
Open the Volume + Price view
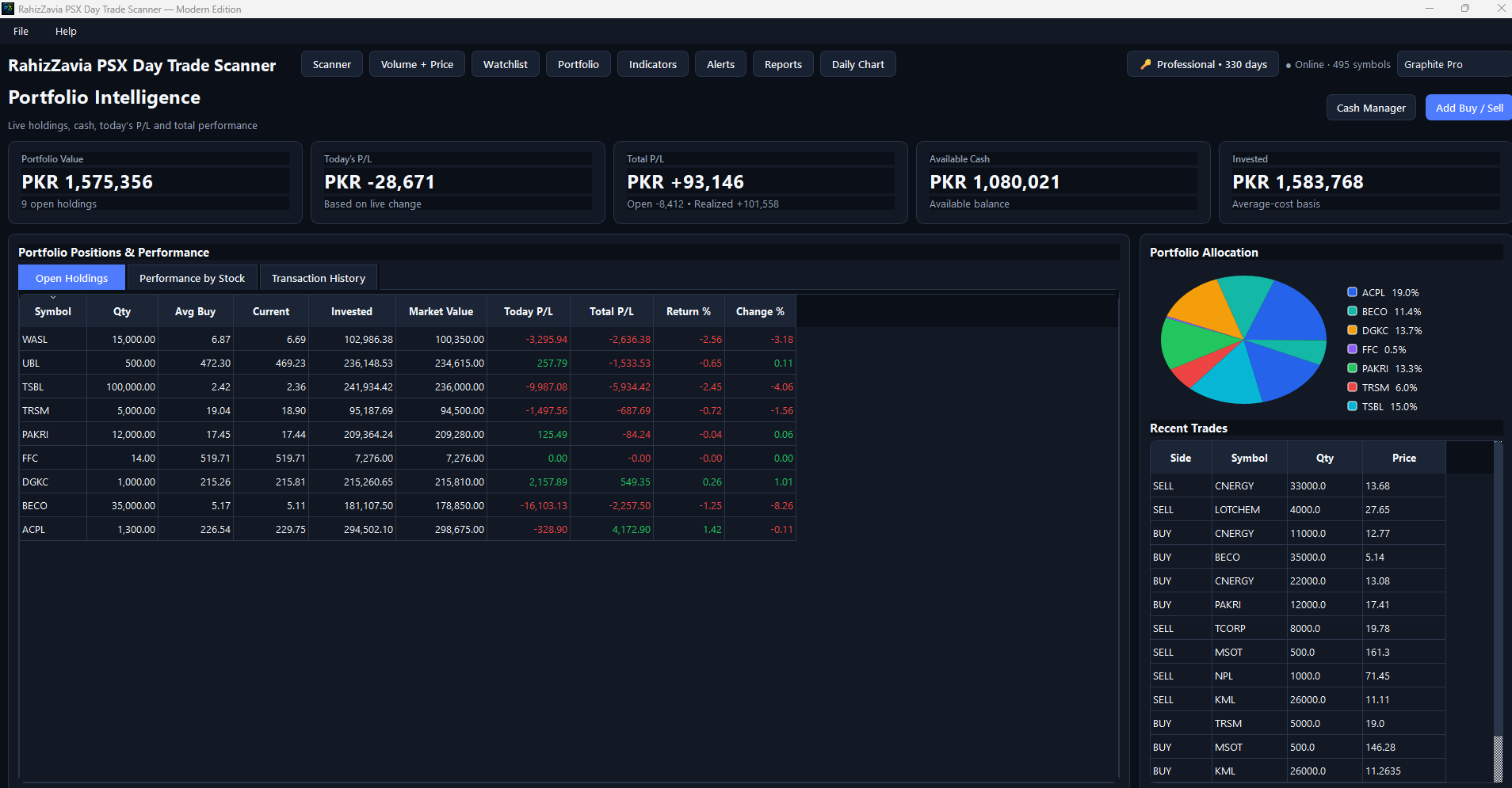point(417,64)
